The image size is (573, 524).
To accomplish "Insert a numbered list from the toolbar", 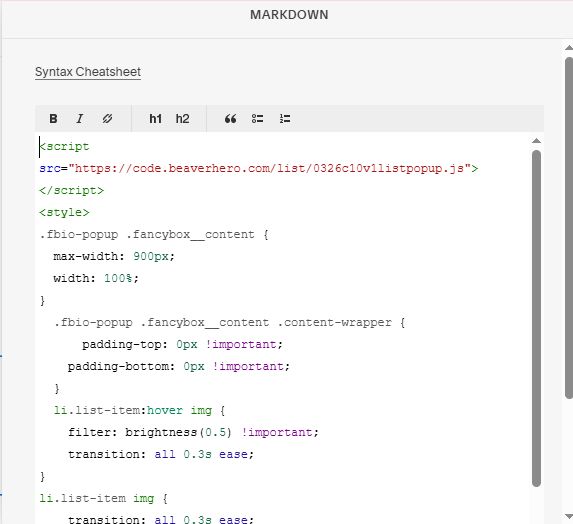I will click(285, 118).
